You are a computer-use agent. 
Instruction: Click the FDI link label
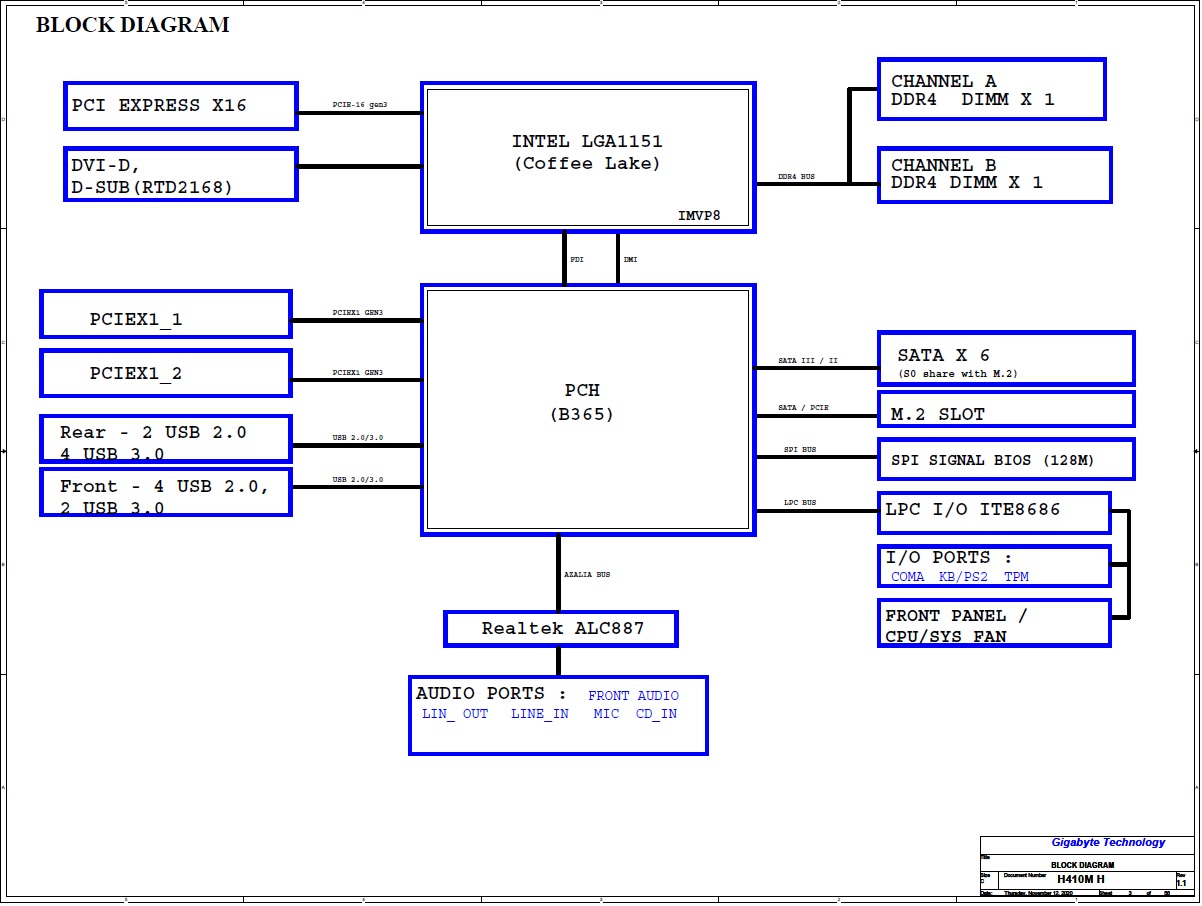point(577,260)
